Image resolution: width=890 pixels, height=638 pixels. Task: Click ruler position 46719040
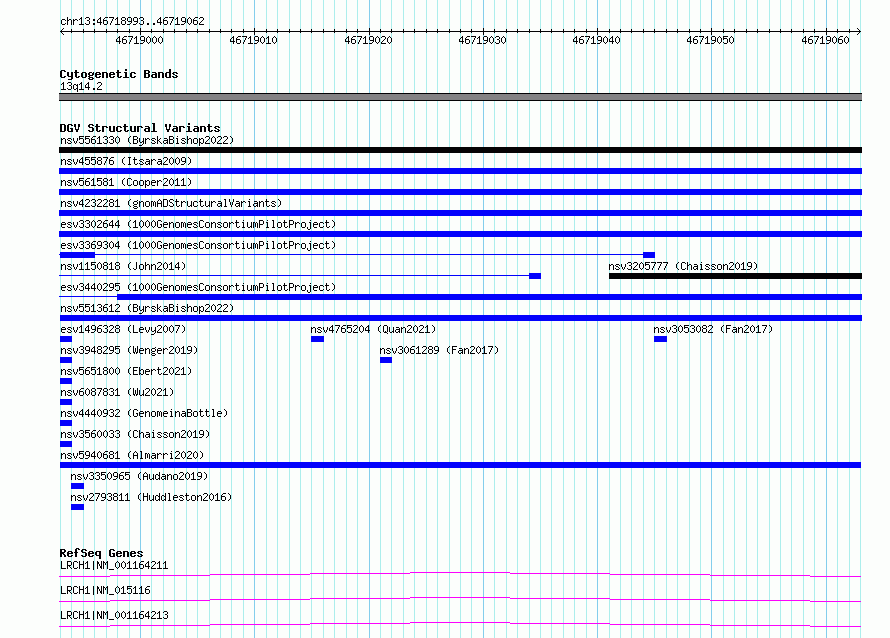pyautogui.click(x=596, y=40)
